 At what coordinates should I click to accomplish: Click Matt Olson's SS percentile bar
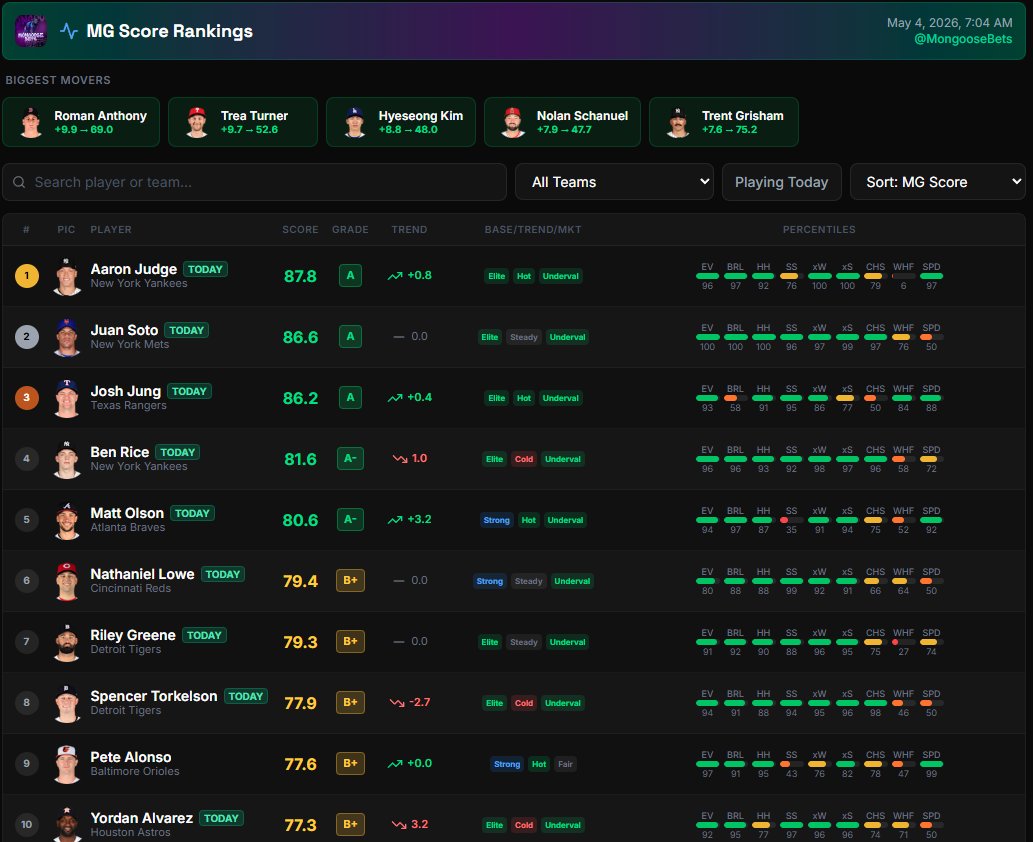click(791, 520)
